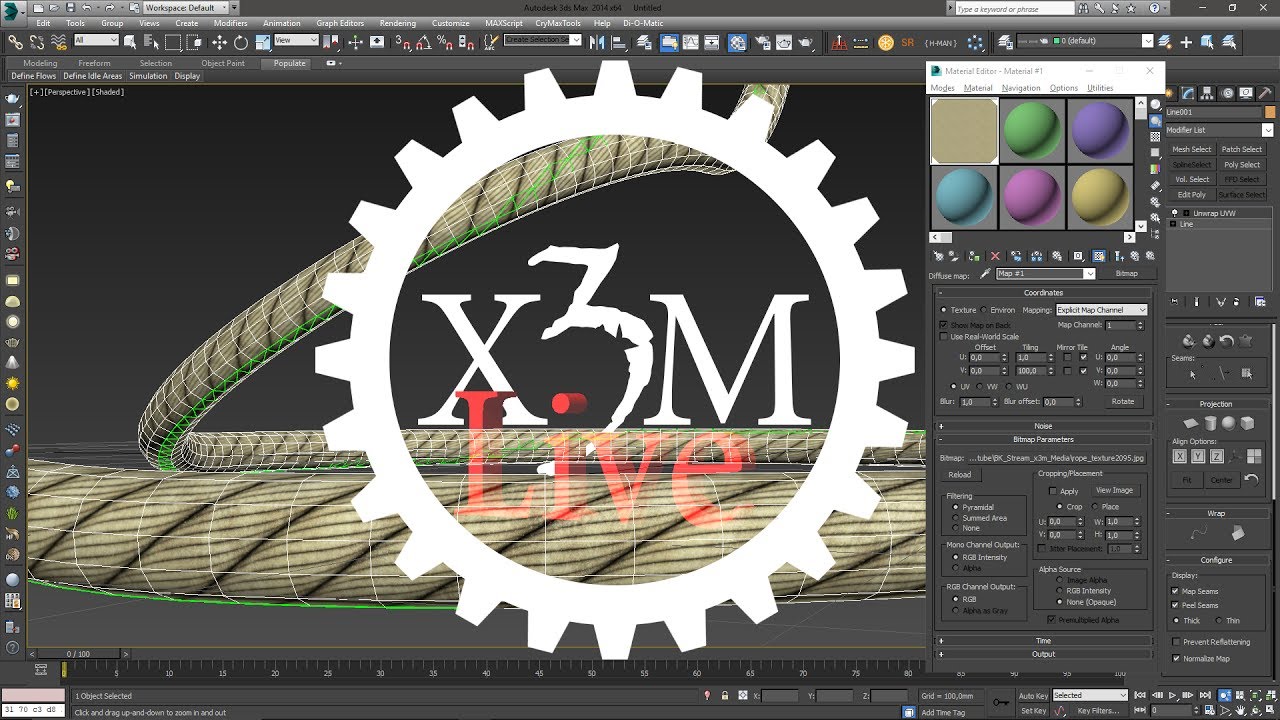Click the Unlink Selection tool
Viewport: 1280px width, 720px height.
pyautogui.click(x=37, y=42)
